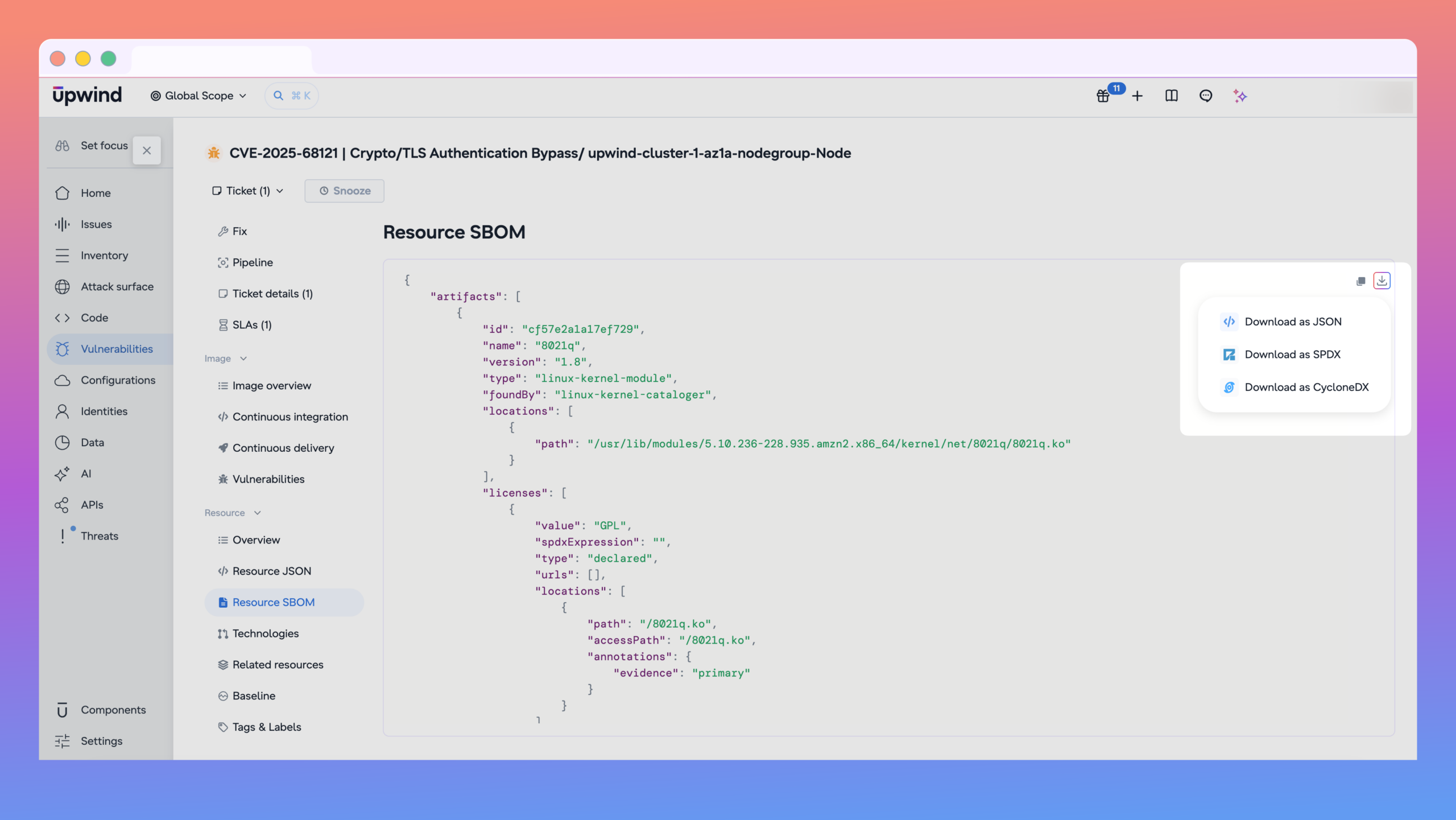1456x820 pixels.
Task: Open the Global Scope dropdown
Action: (198, 96)
